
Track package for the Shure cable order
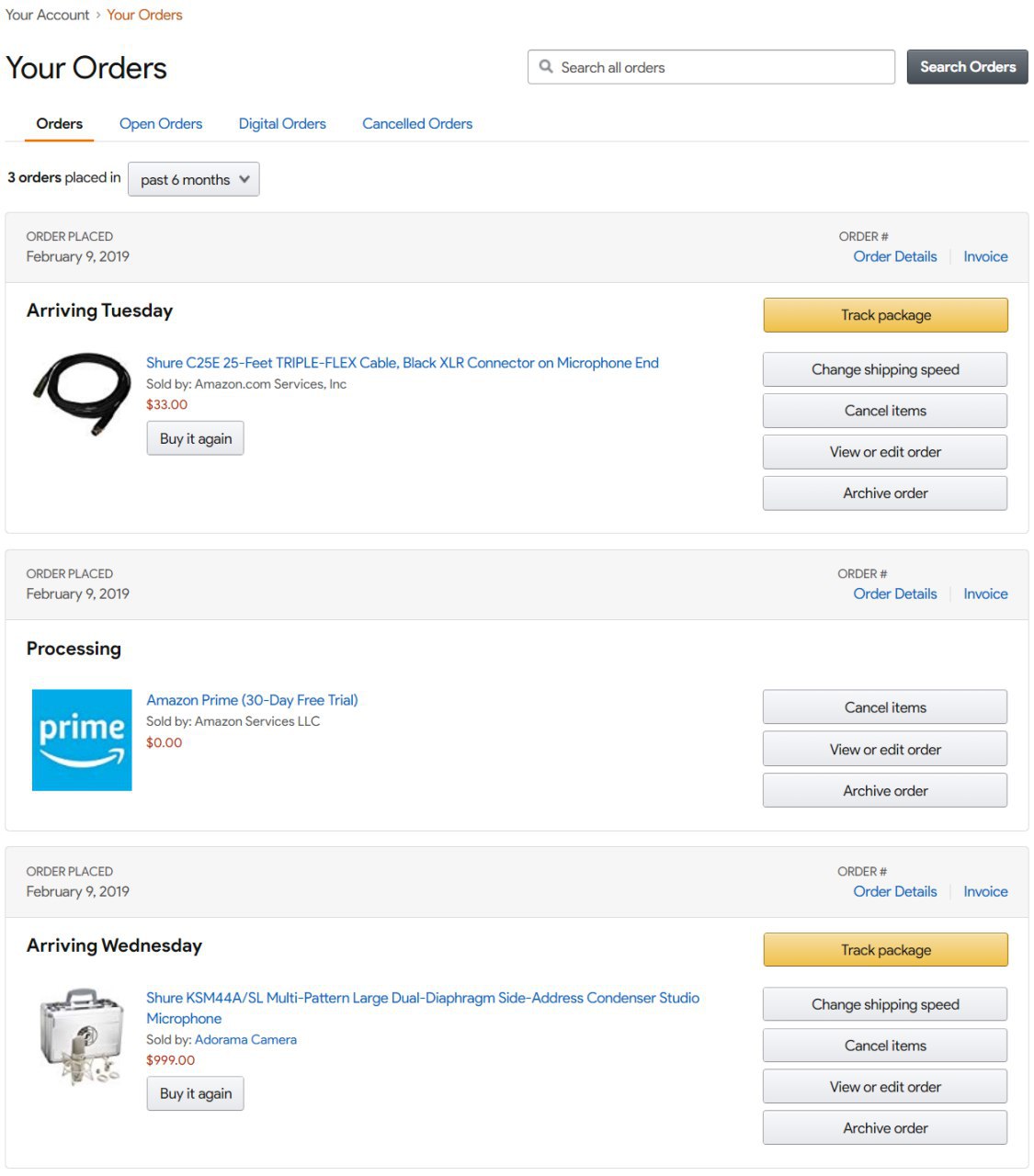coord(885,315)
